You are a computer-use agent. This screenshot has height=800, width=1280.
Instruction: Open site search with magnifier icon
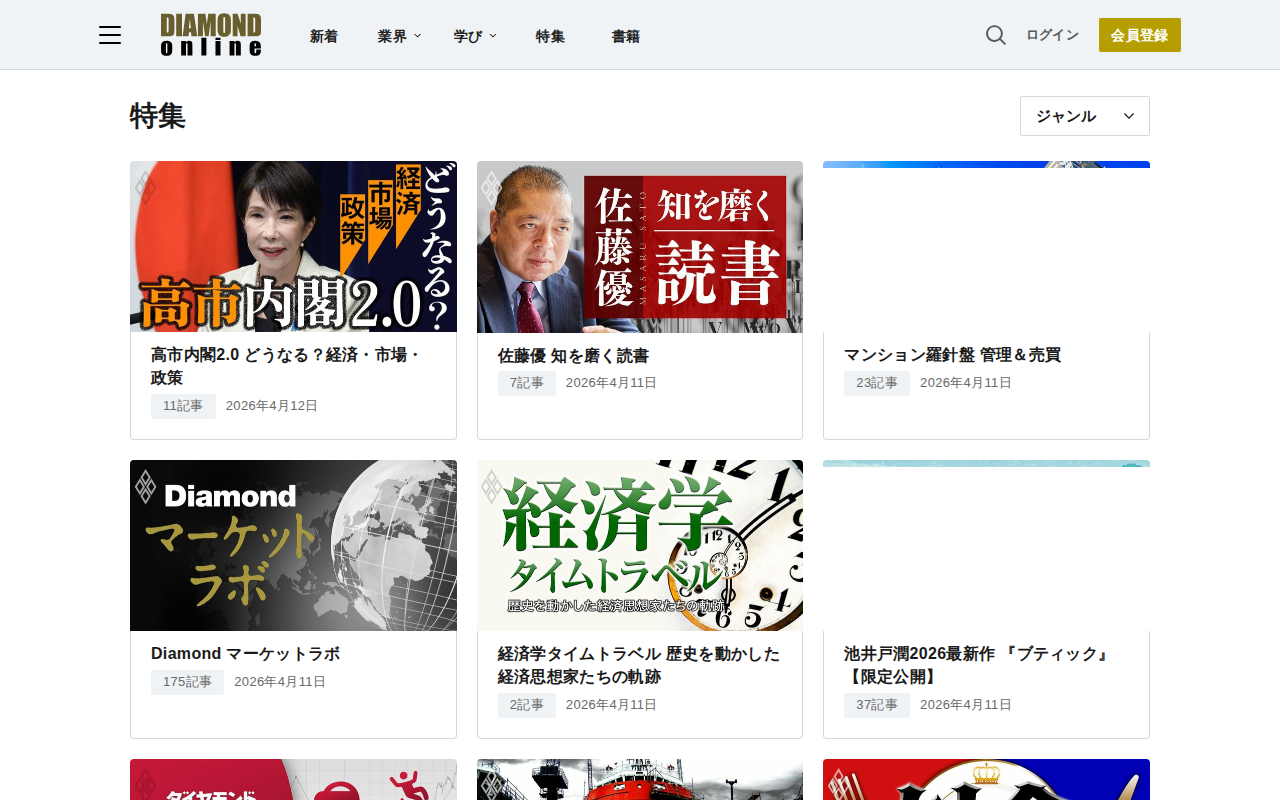995,35
